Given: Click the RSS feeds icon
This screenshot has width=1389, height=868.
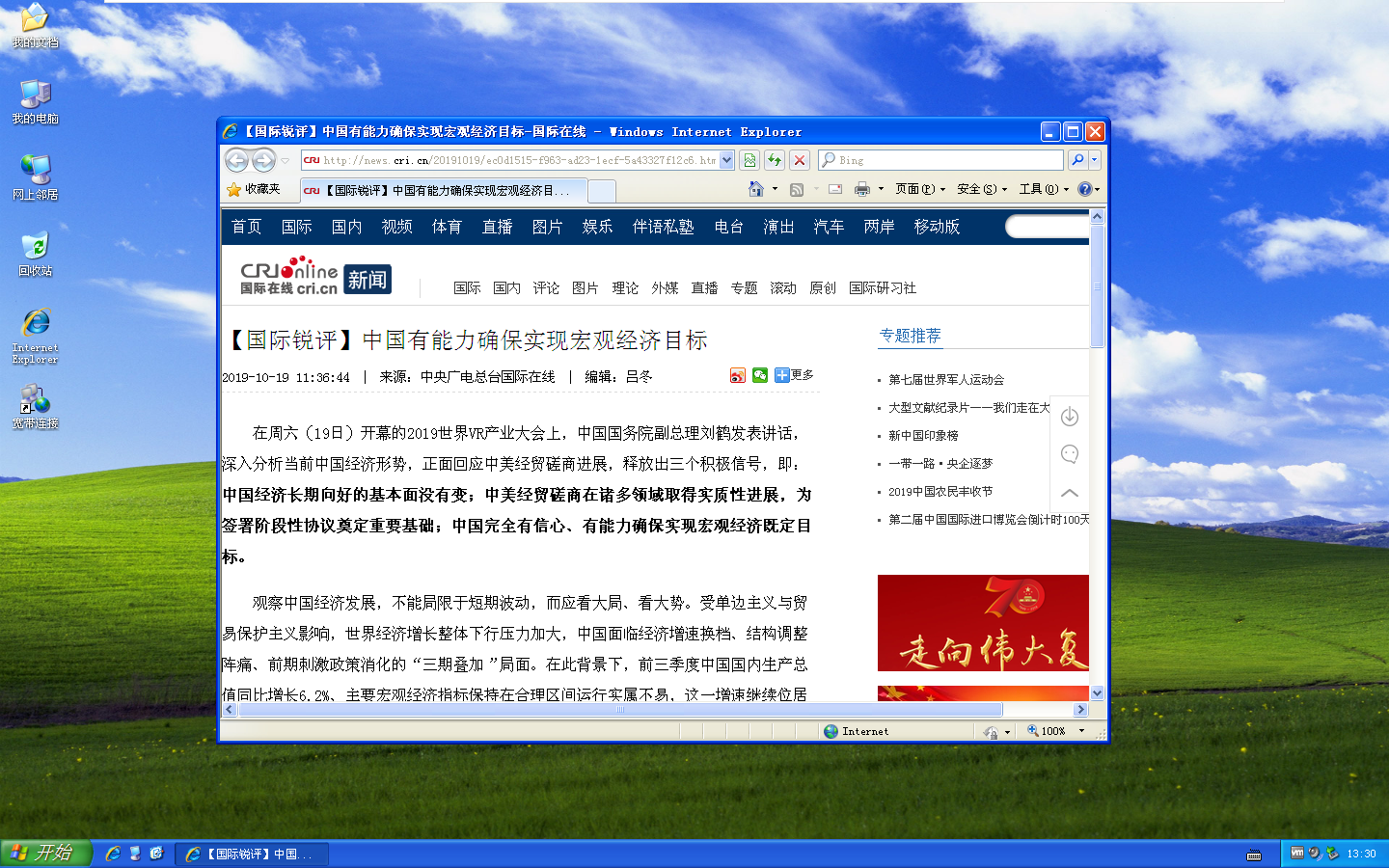Looking at the screenshot, I should (x=797, y=189).
